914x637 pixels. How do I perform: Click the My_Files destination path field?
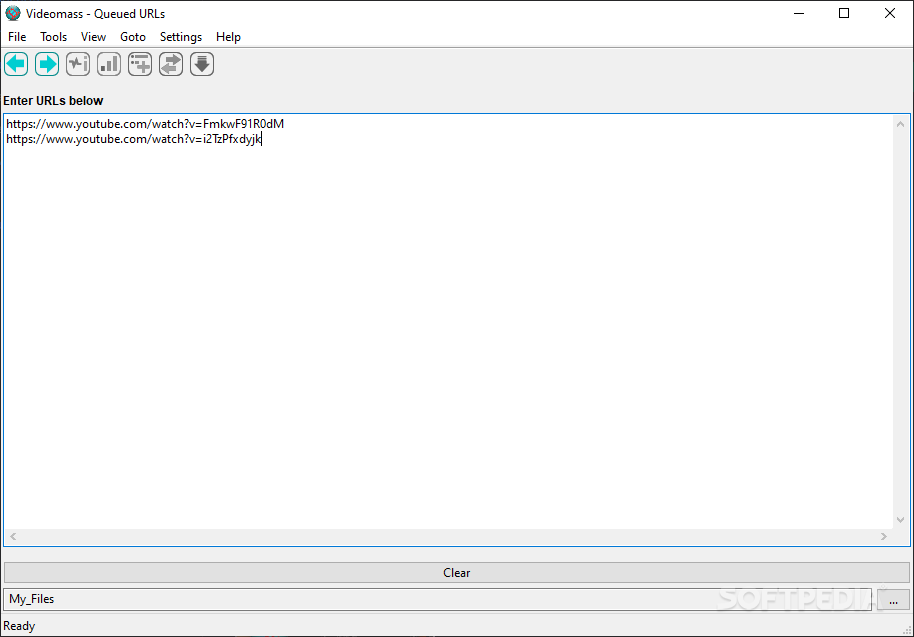pos(438,600)
